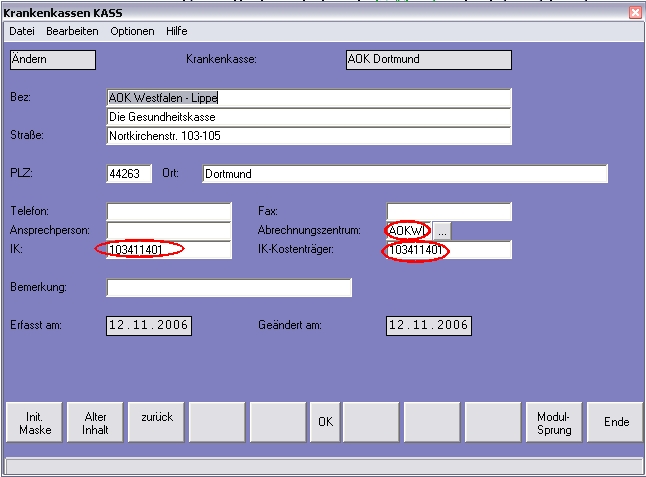
Task: Click the Abrechnungszentrum: label
Action: point(309,230)
